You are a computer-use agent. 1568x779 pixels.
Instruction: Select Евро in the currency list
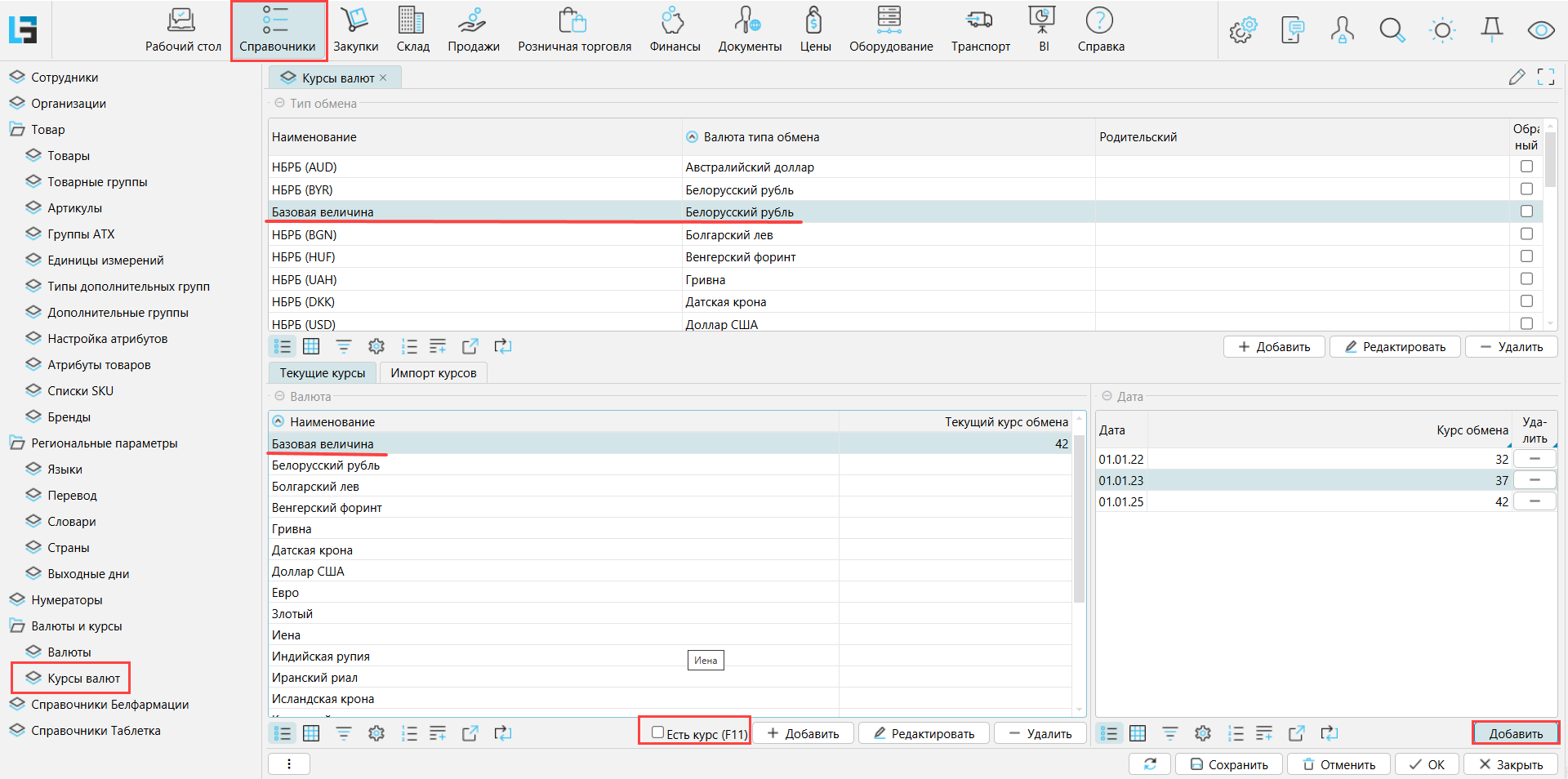[285, 593]
